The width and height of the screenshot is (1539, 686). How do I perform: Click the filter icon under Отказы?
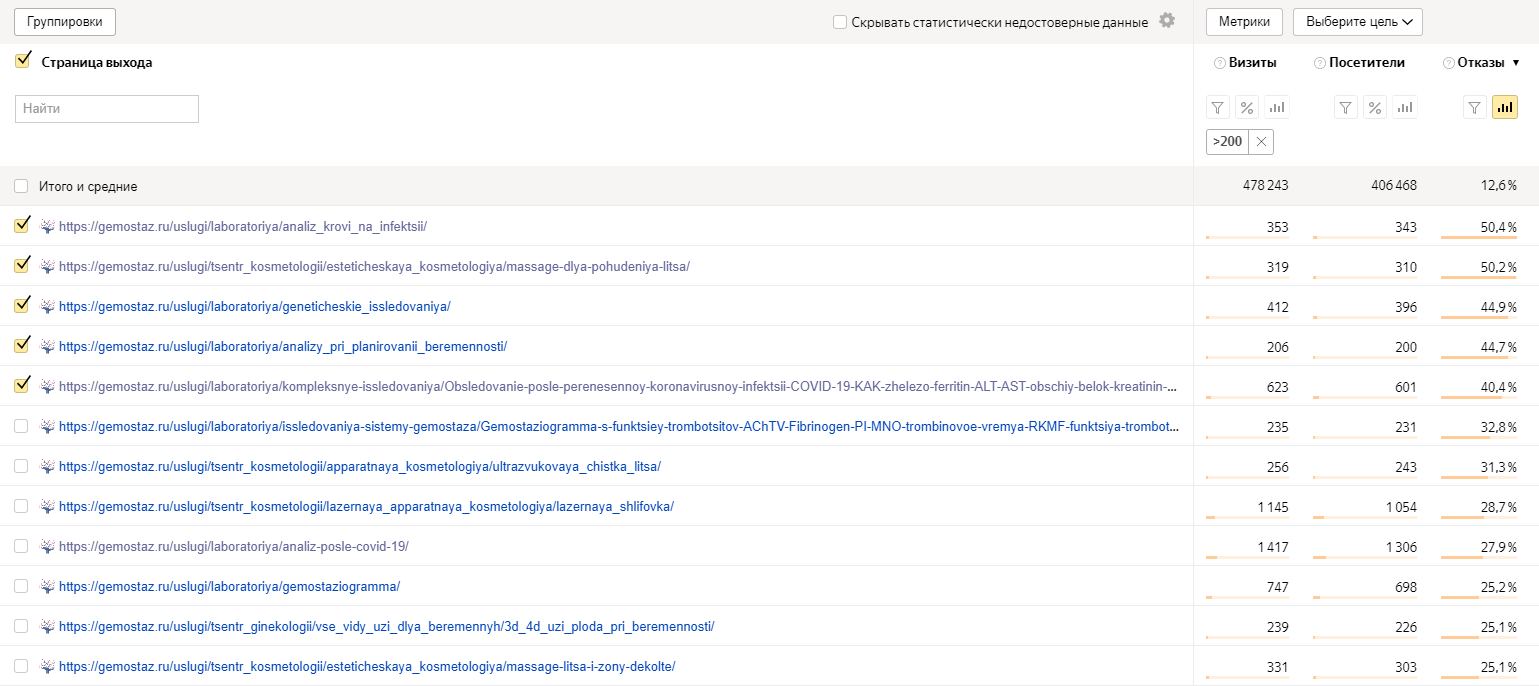[x=1474, y=108]
